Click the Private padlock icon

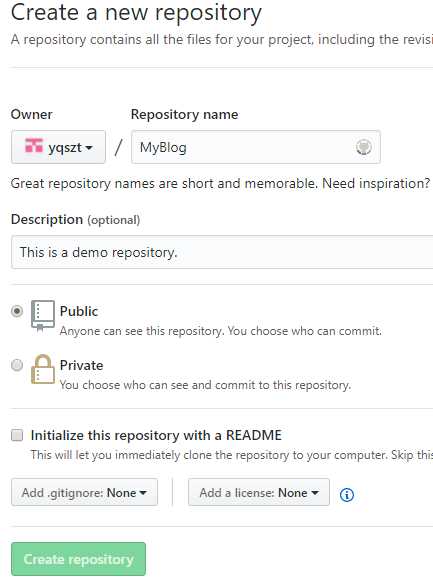(43, 369)
